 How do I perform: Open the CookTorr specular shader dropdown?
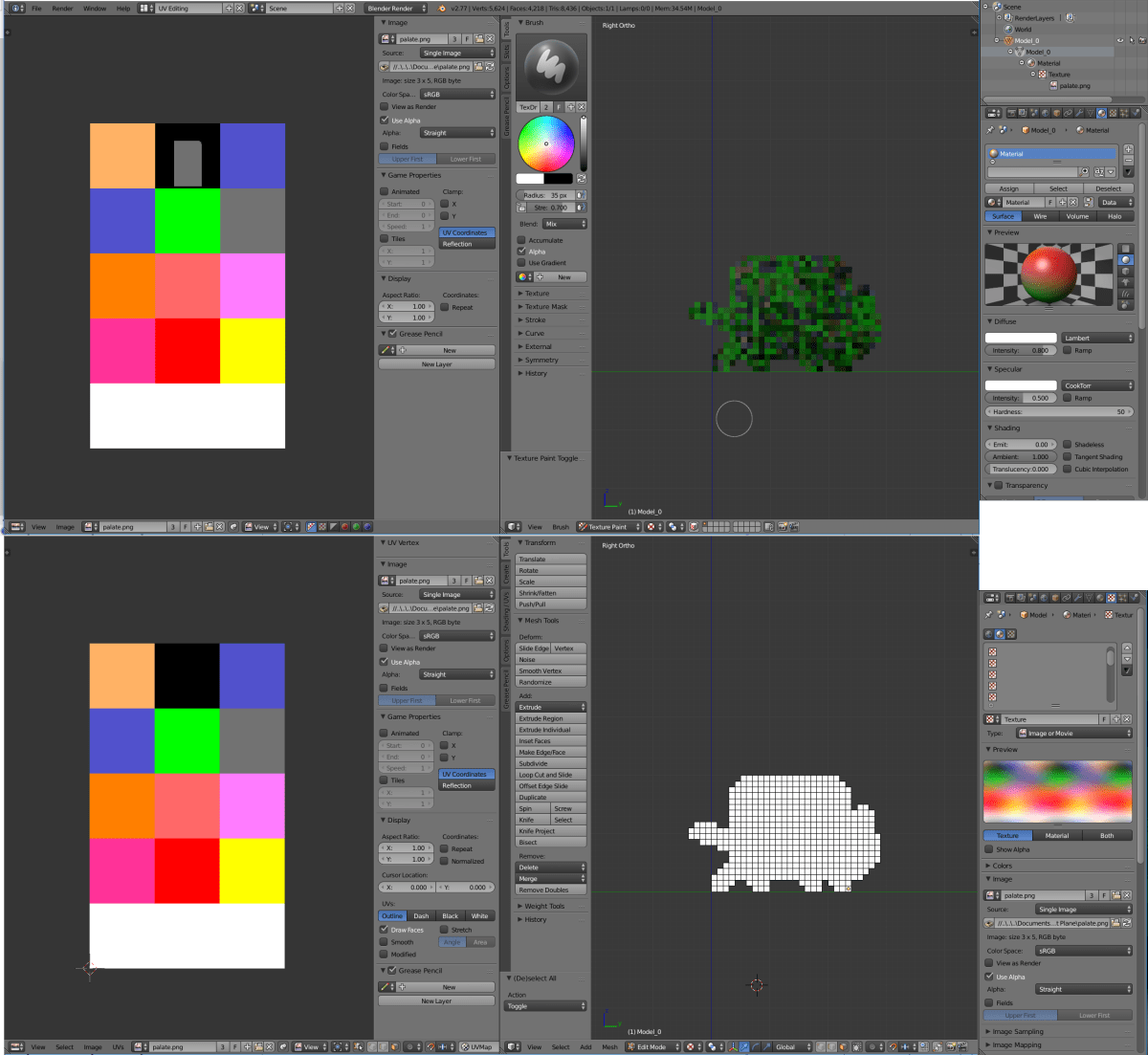pos(1097,385)
